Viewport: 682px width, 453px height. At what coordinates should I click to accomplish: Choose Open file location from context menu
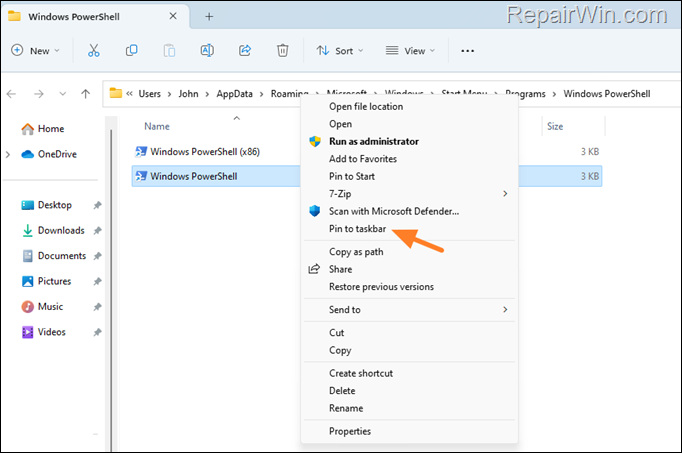coord(366,107)
